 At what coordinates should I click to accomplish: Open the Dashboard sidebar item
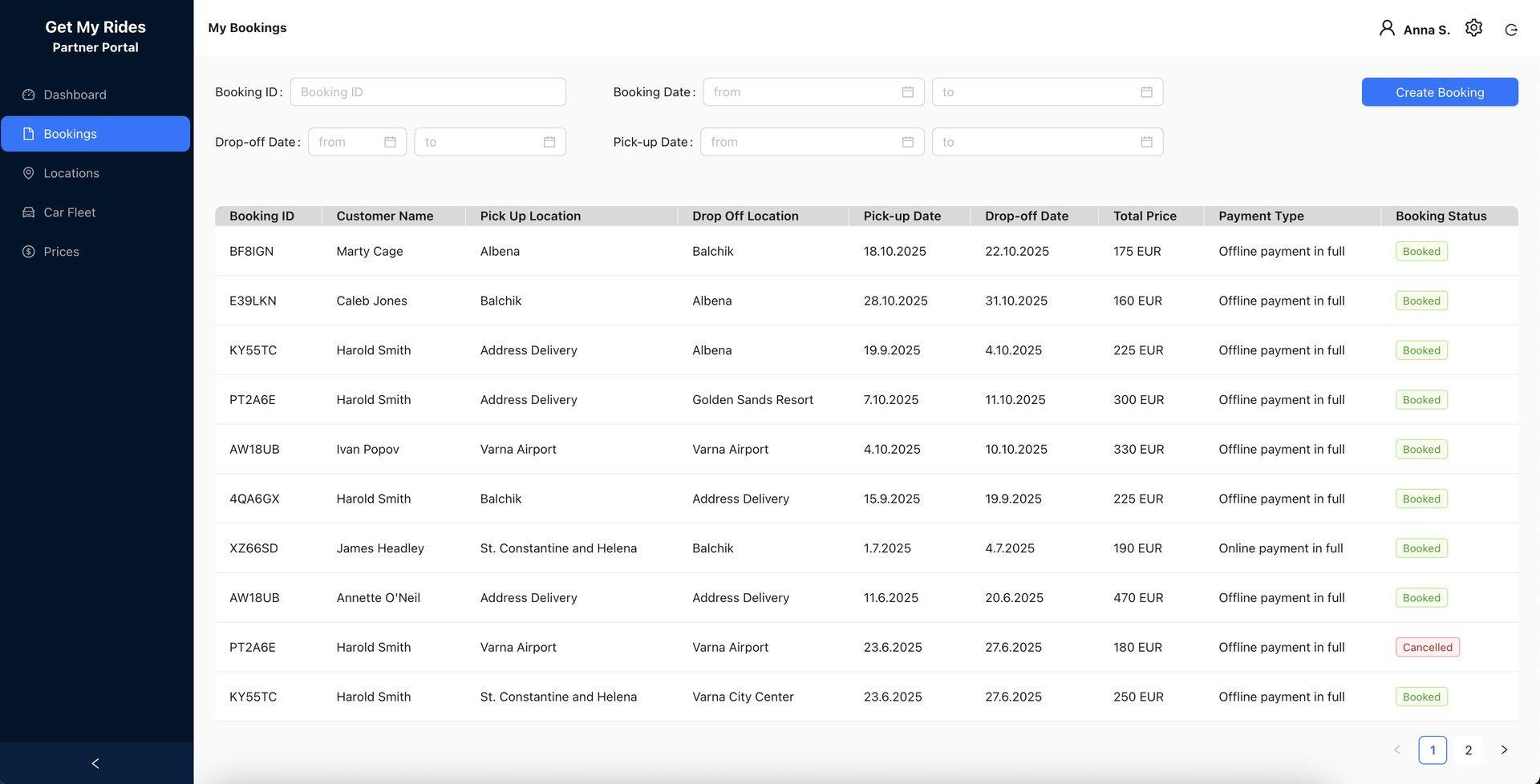pos(95,95)
